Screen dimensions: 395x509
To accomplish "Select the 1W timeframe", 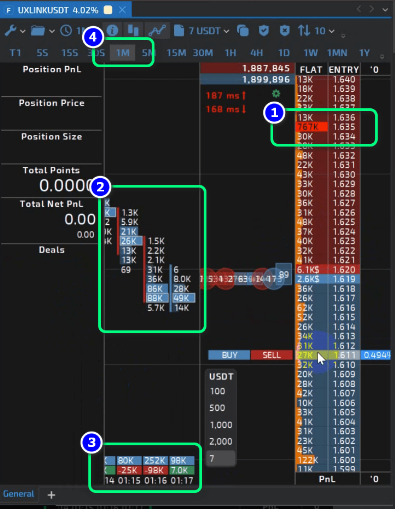I will pos(311,53).
